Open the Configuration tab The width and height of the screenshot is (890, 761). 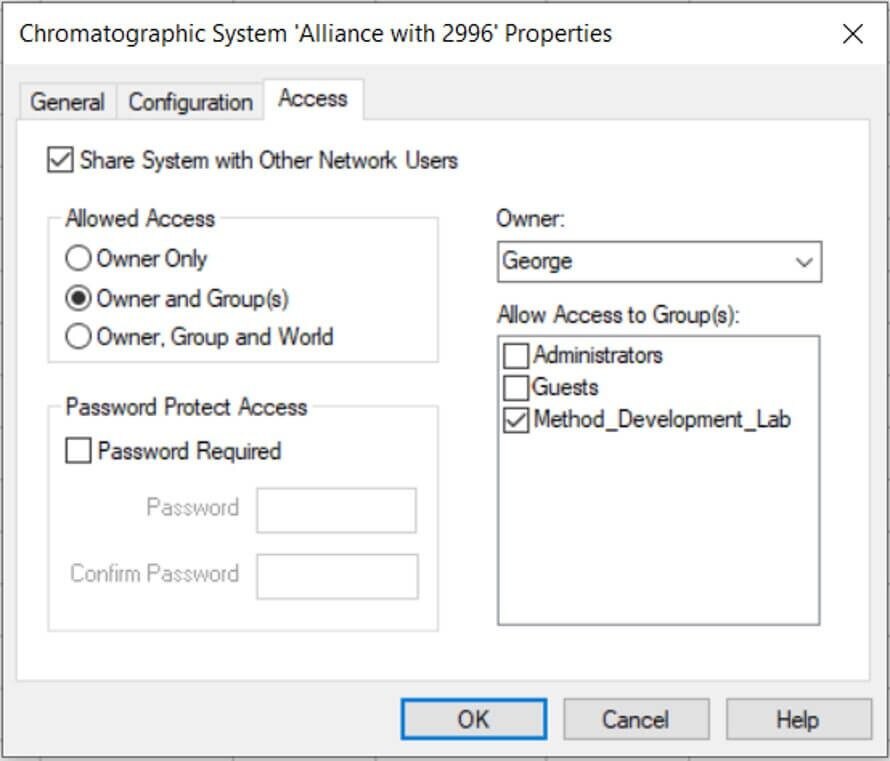[190, 102]
